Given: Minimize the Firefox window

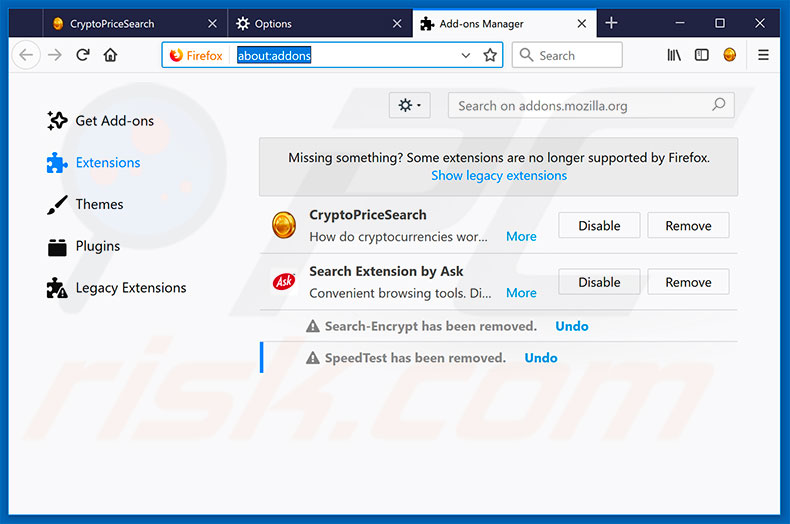Looking at the screenshot, I should coord(680,23).
